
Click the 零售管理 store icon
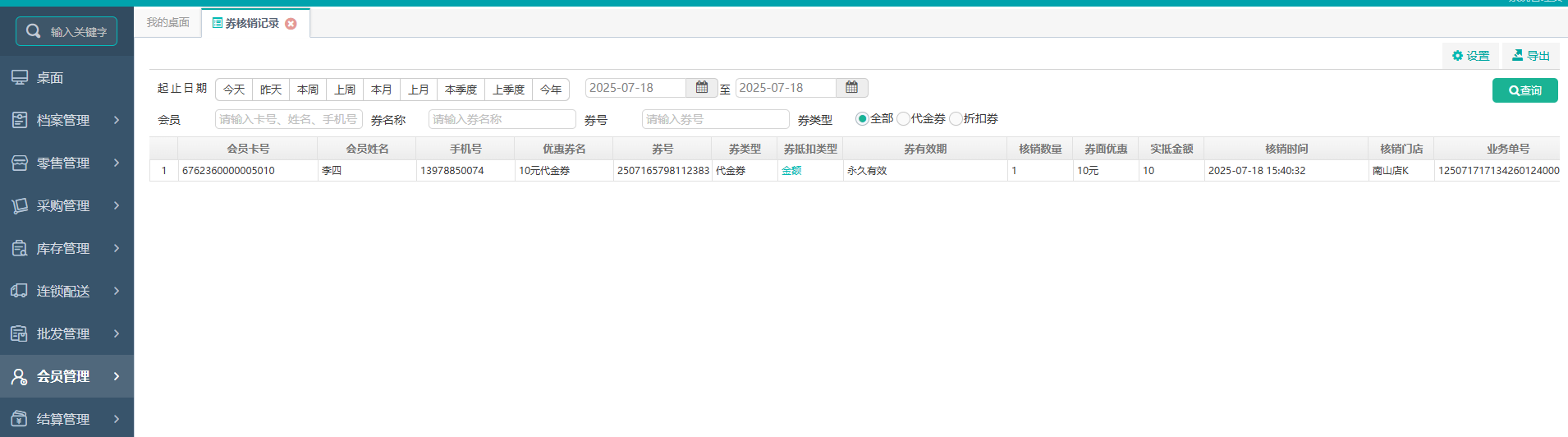pos(20,163)
